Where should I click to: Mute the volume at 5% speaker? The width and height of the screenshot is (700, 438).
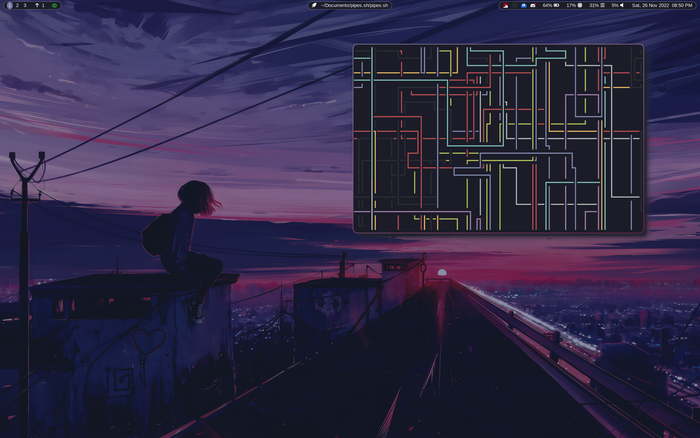(618, 5)
